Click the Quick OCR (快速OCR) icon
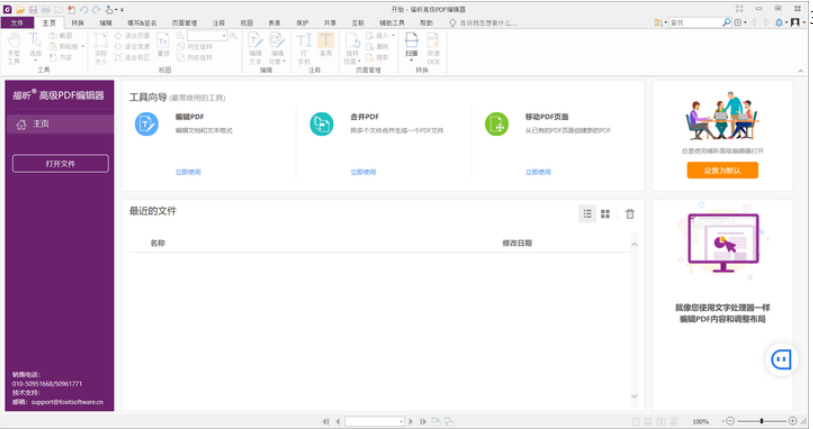 (433, 48)
